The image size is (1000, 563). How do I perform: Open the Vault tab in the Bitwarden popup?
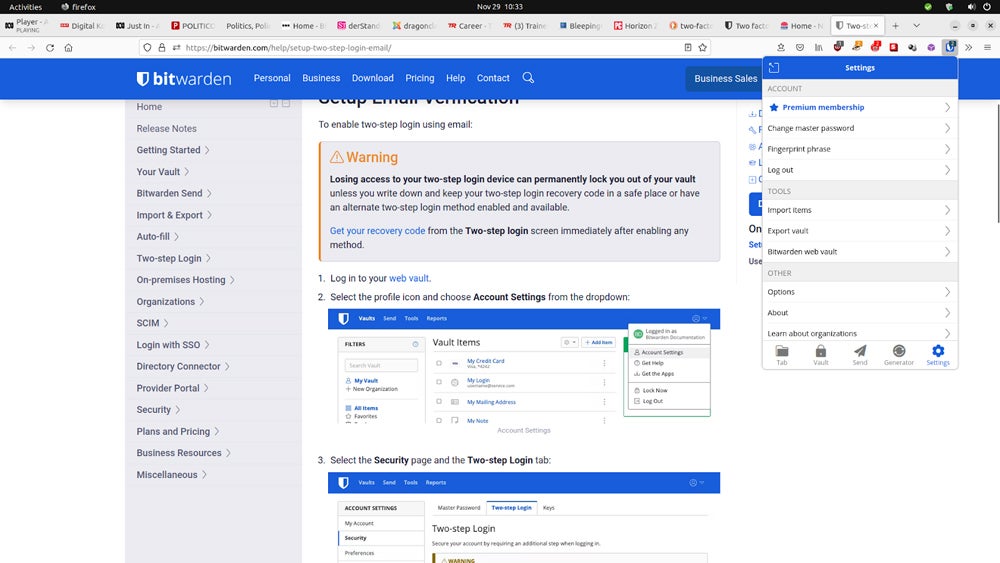point(820,355)
